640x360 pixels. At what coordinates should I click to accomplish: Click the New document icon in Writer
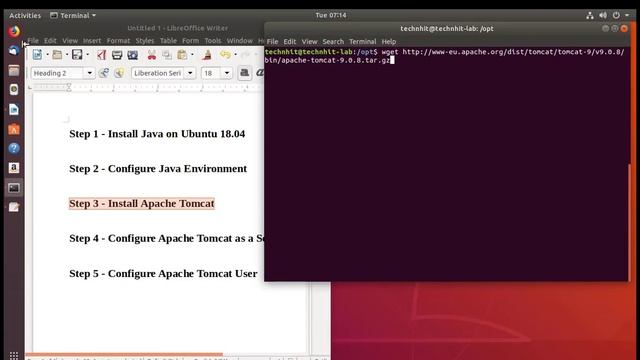coord(38,55)
